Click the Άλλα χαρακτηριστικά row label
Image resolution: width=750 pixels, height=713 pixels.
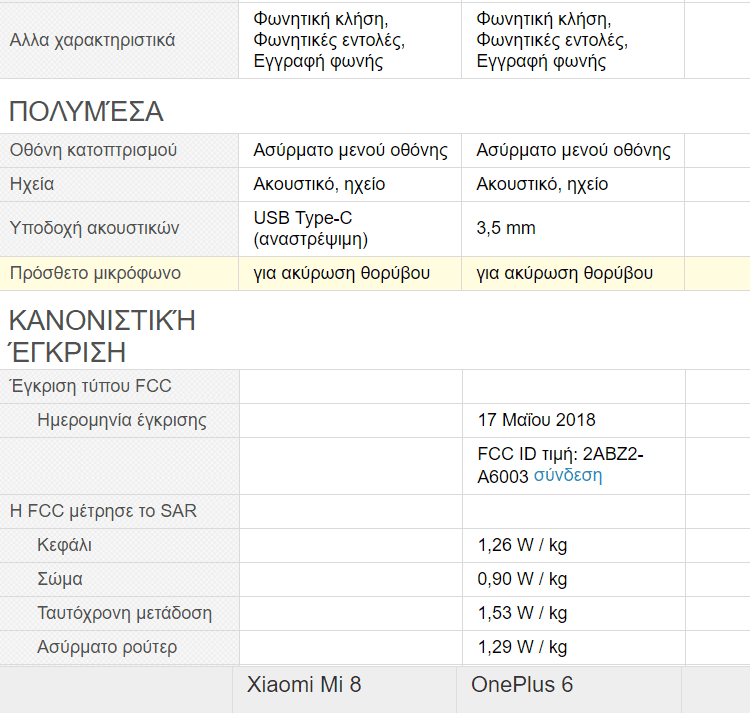point(92,41)
